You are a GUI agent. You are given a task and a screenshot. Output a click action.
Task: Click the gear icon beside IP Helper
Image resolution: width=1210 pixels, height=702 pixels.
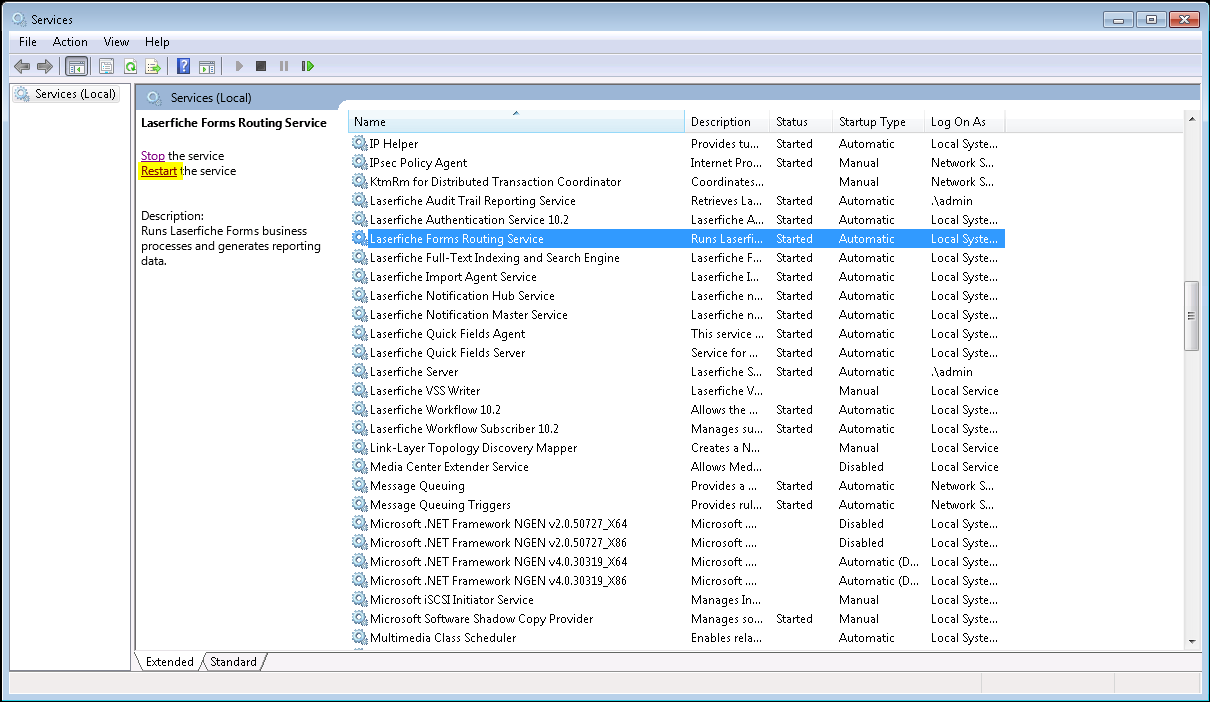[x=360, y=144]
